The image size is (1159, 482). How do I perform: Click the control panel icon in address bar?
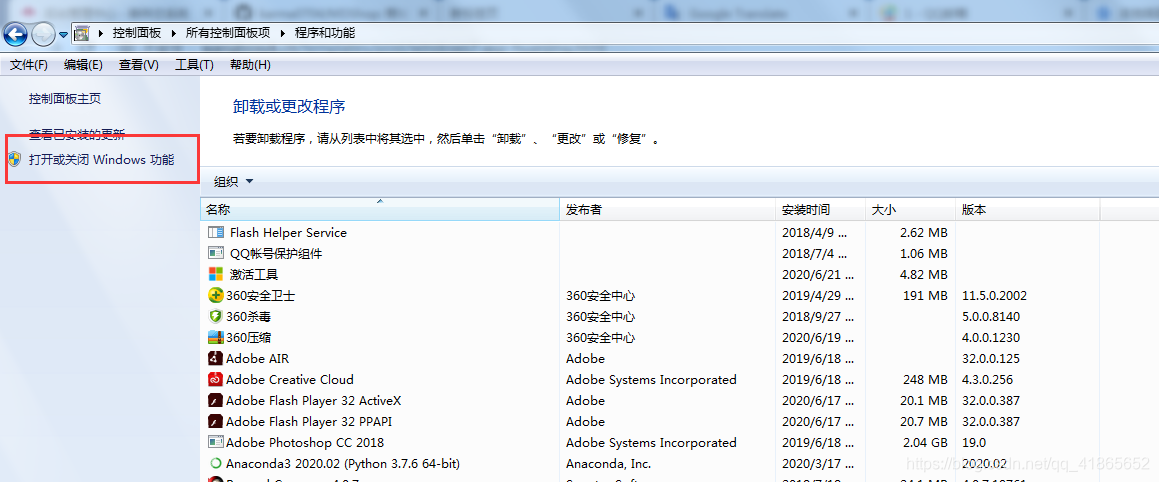click(x=82, y=33)
